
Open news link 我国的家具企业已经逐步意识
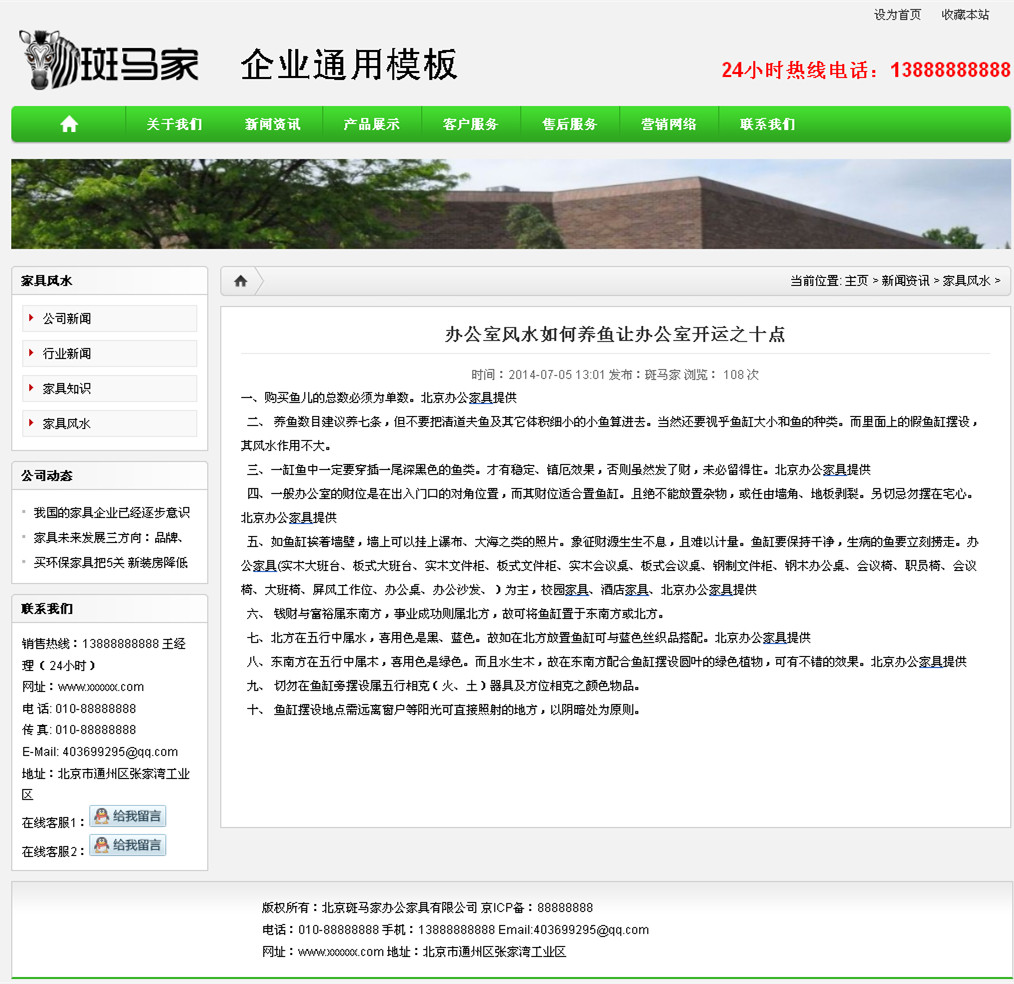(111, 513)
